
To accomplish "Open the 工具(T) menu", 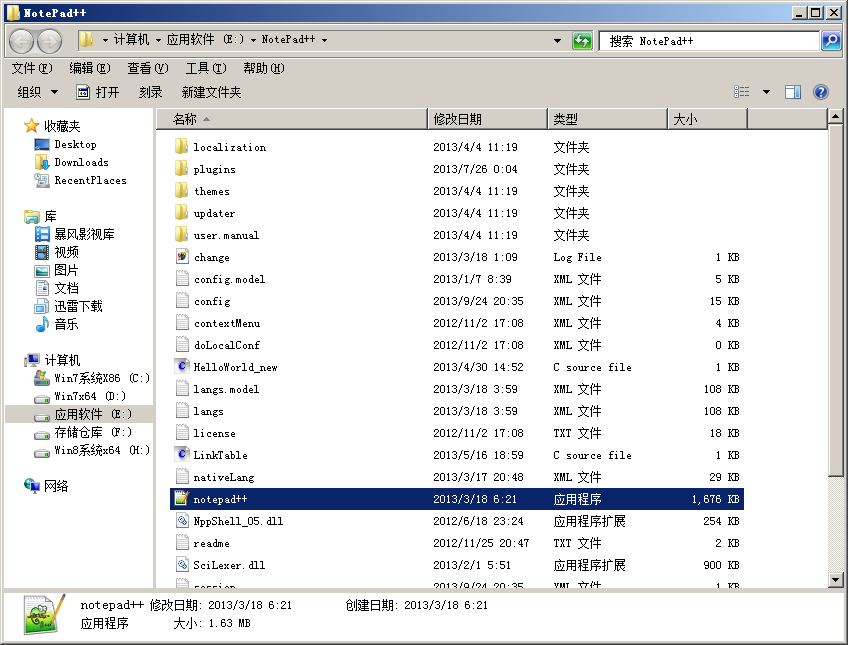I will point(206,68).
